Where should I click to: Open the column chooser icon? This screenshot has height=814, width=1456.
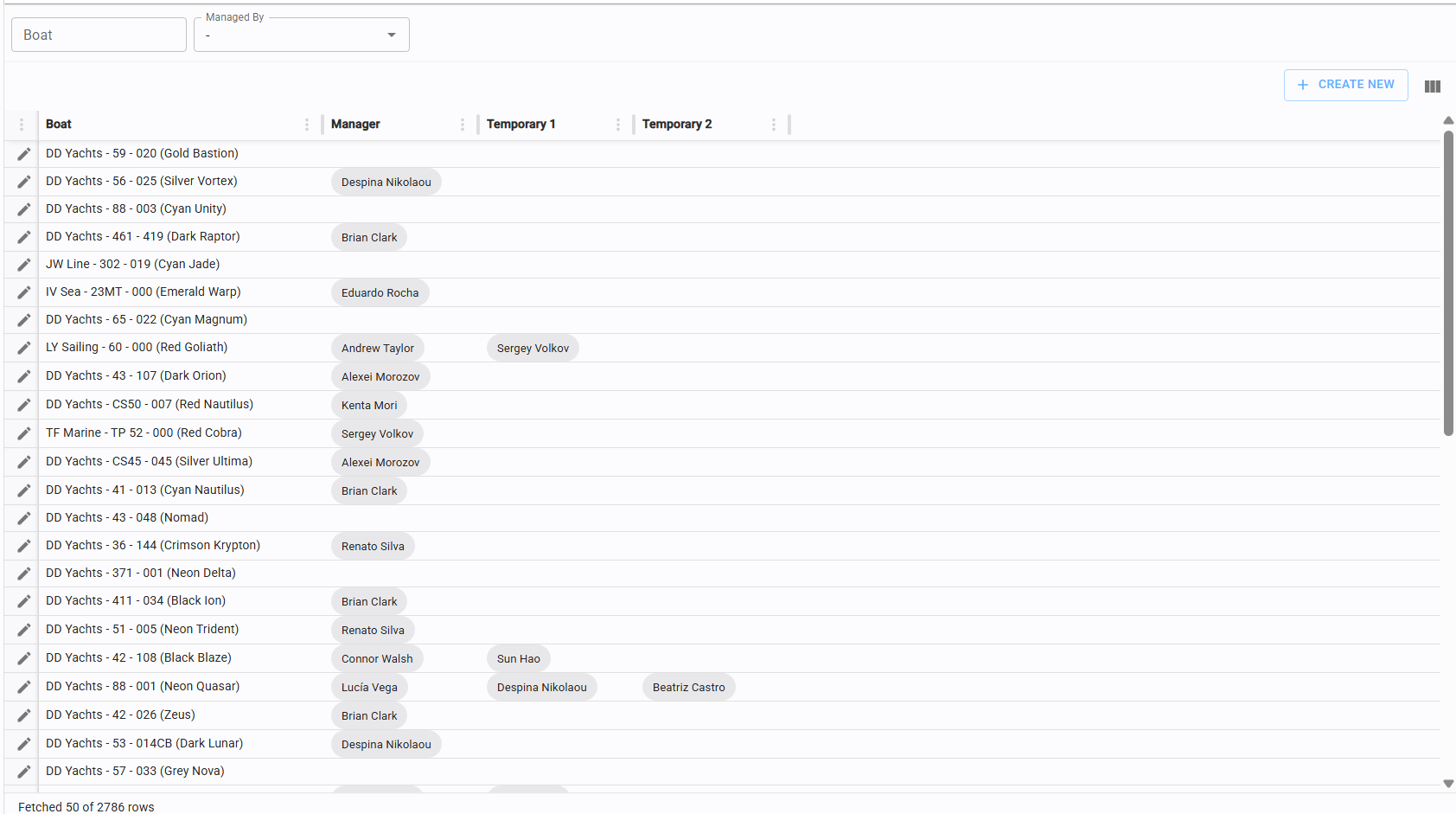[x=1432, y=86]
